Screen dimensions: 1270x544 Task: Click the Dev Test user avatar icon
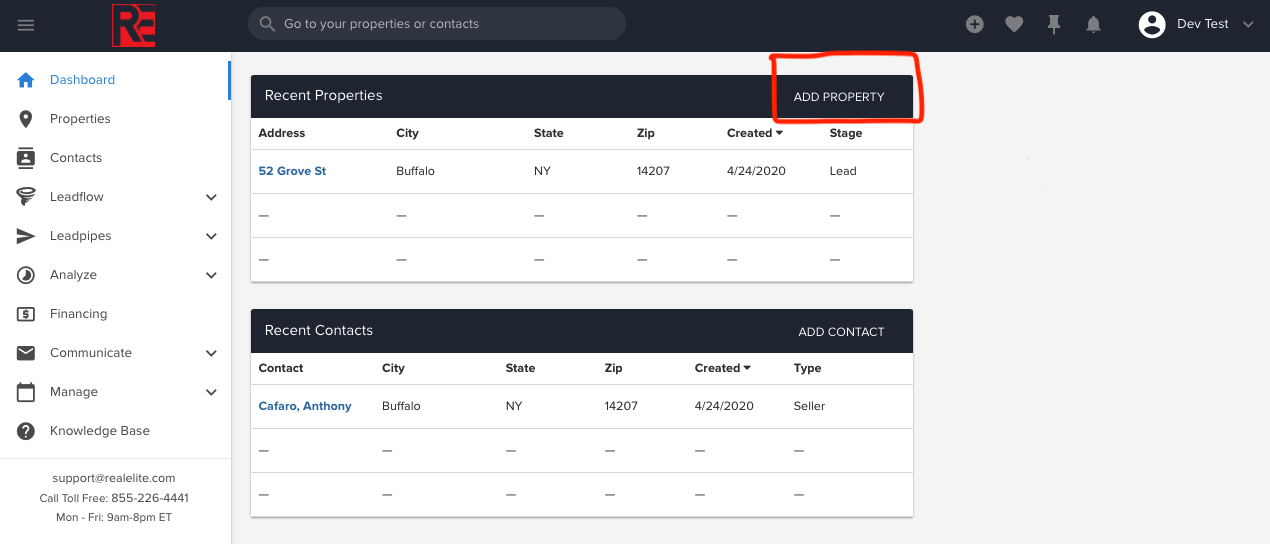[x=1152, y=25]
